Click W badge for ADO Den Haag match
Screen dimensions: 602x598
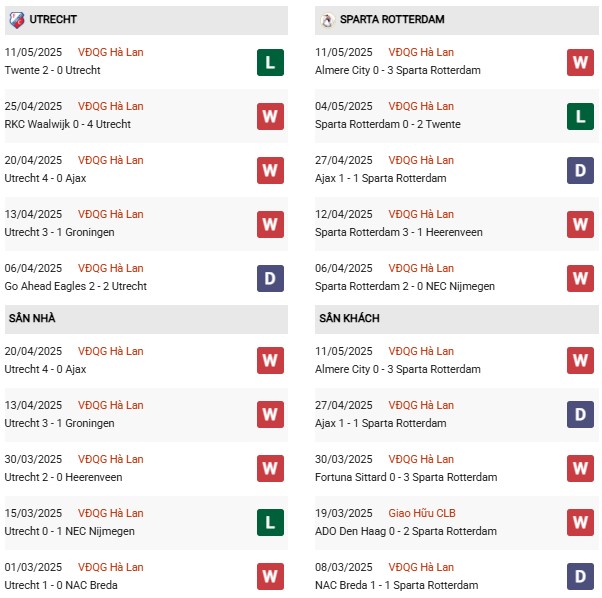(x=581, y=523)
